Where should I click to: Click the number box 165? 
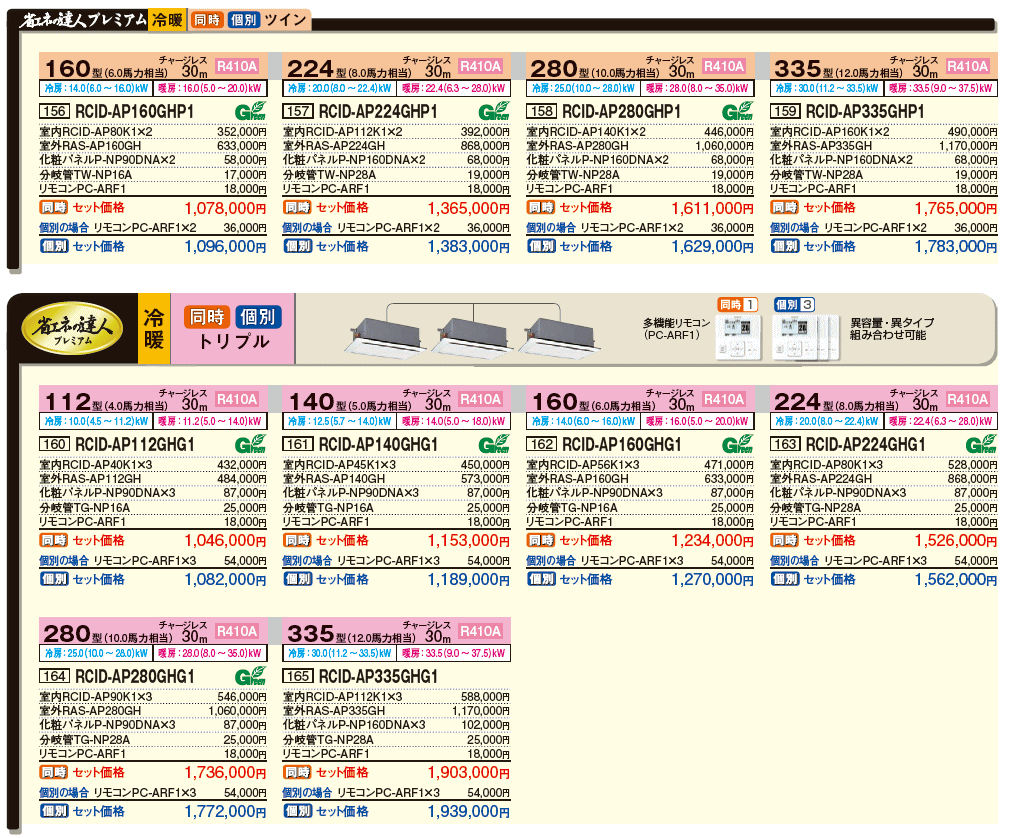298,676
